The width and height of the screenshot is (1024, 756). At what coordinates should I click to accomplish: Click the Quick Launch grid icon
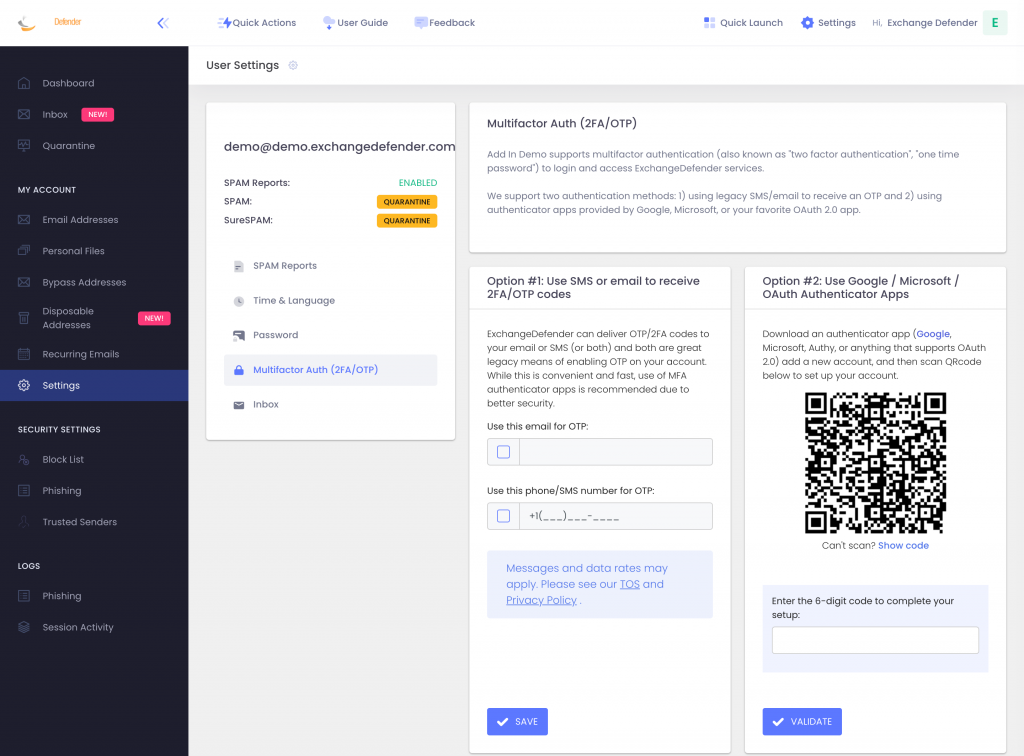(x=709, y=23)
